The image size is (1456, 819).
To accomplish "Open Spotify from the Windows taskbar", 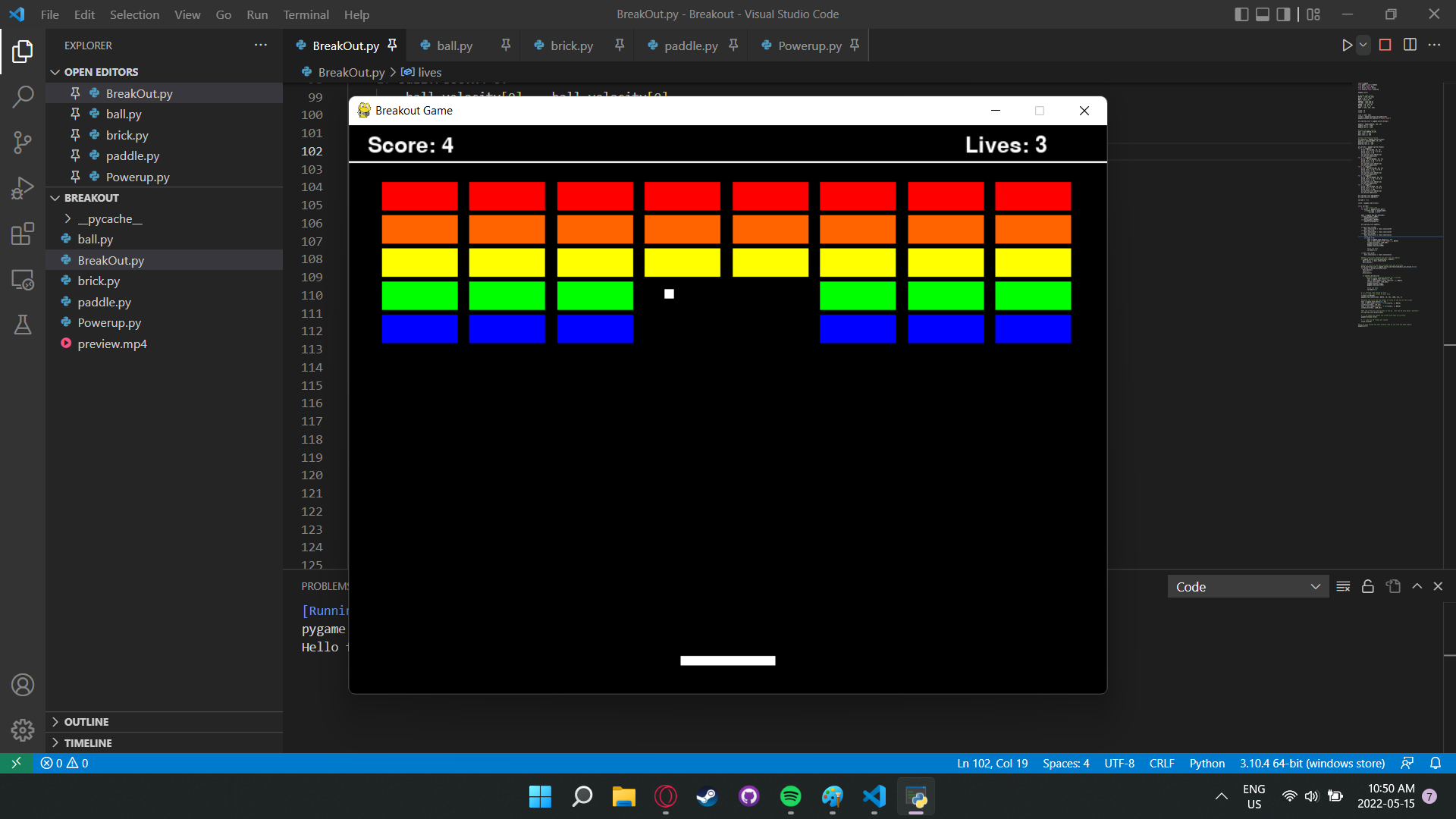I will click(790, 796).
